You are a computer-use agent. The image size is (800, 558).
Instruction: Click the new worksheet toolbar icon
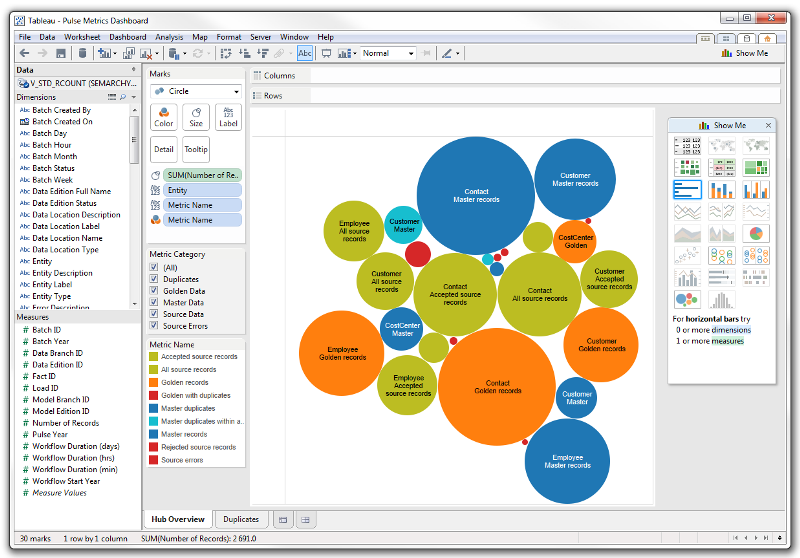(104, 53)
